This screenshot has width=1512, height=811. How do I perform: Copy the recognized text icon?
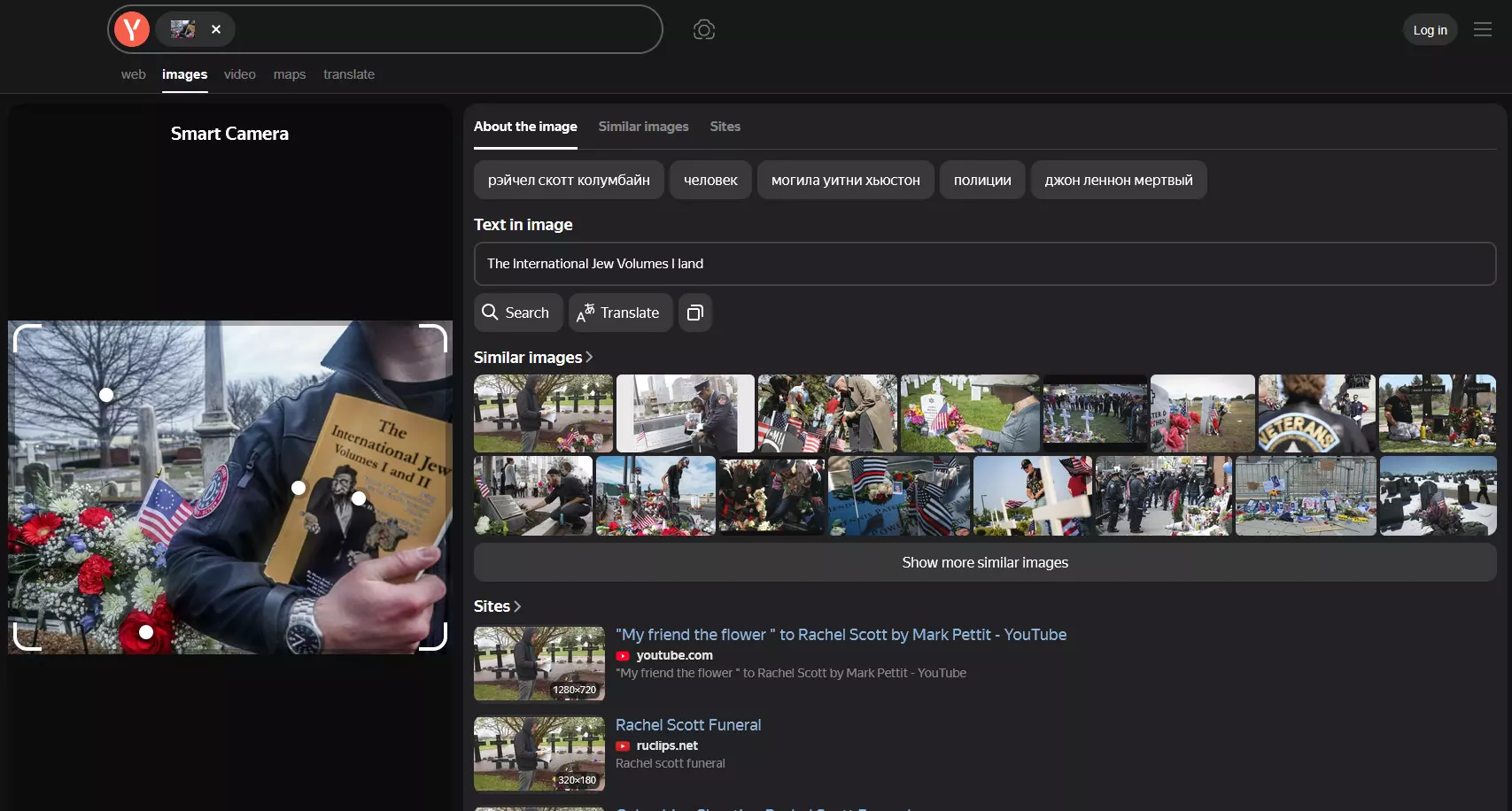tap(695, 313)
